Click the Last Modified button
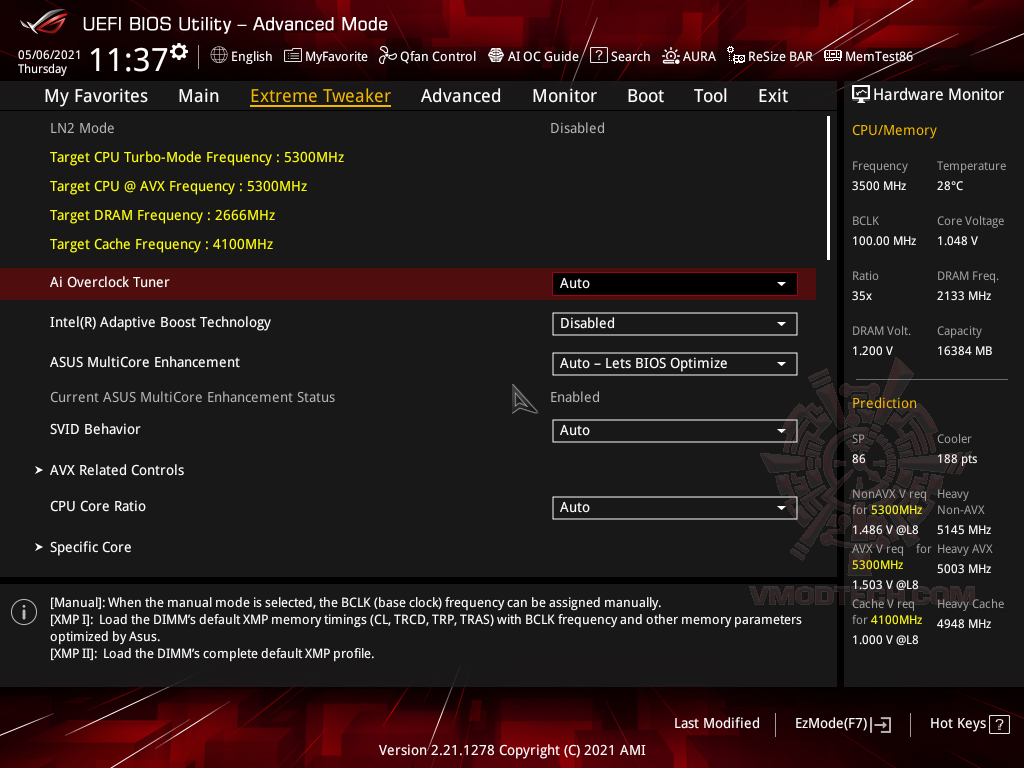The image size is (1024, 768). tap(716, 723)
